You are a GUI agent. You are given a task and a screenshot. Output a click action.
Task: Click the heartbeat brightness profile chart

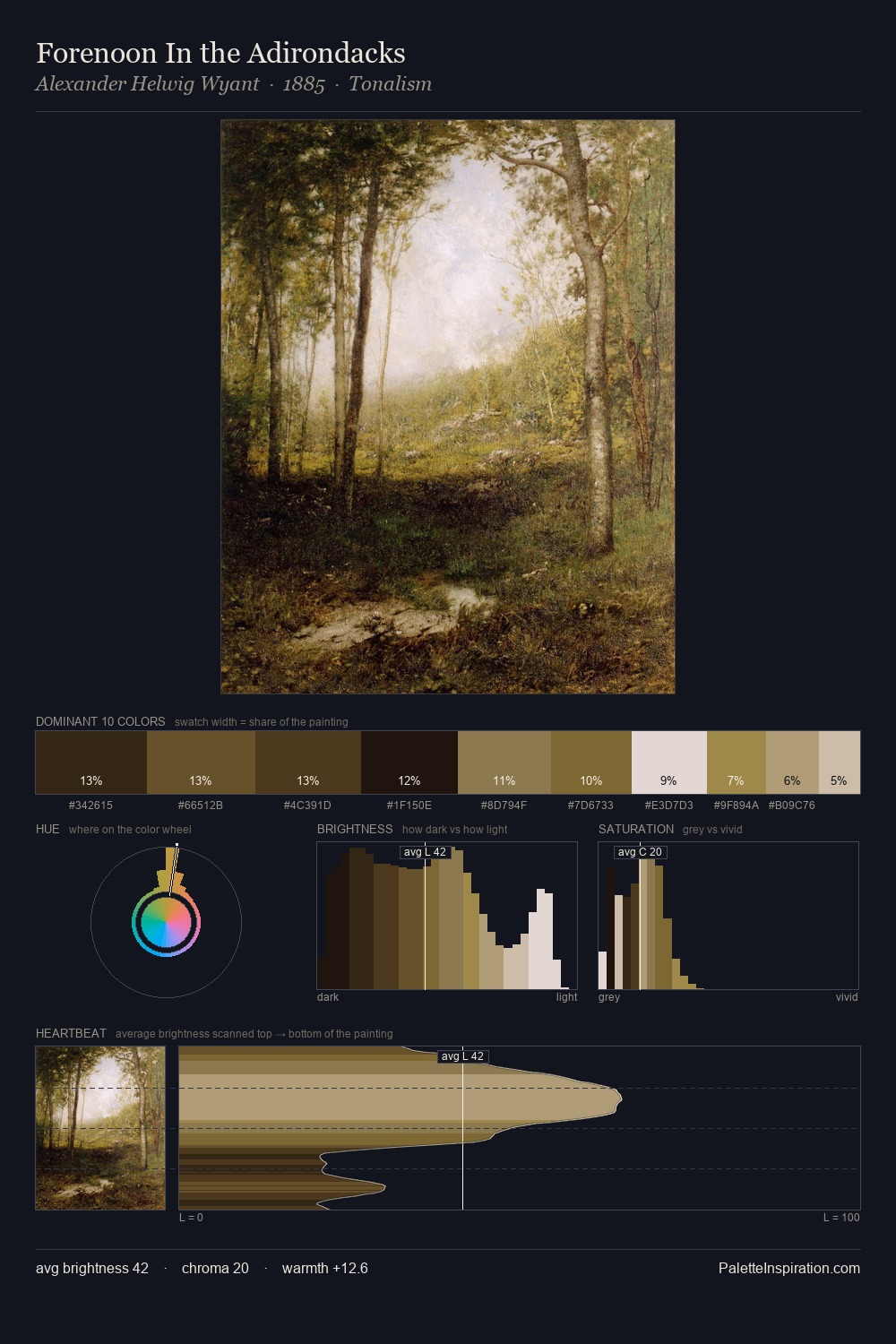click(520, 1128)
